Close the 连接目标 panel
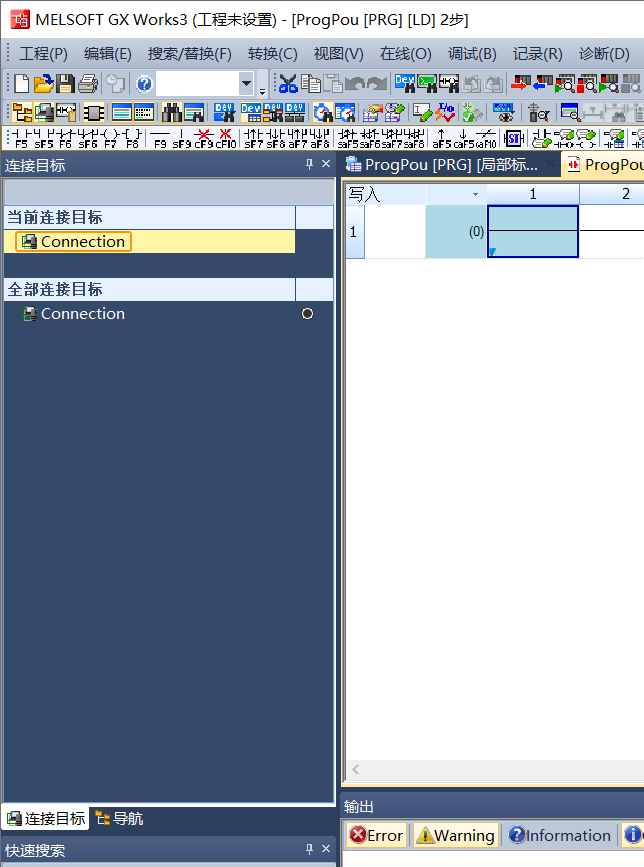 (326, 164)
